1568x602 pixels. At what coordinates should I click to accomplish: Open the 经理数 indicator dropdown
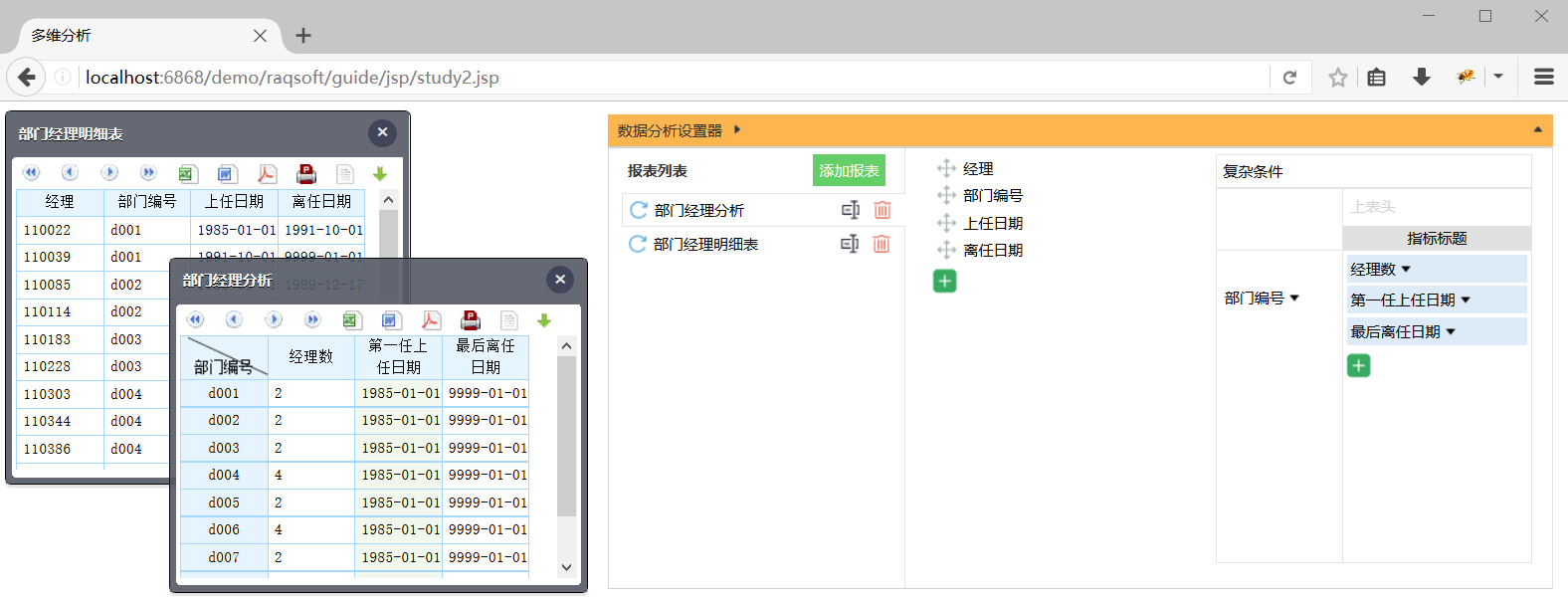(1406, 270)
